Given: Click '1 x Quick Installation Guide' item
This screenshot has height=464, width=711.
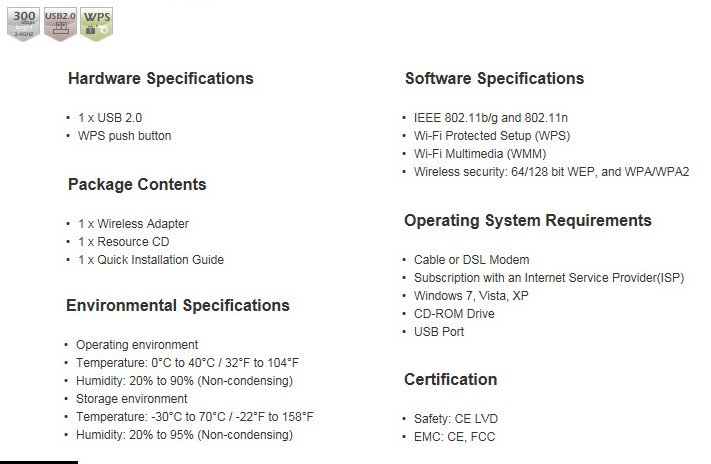Looking at the screenshot, I should (x=151, y=260).
